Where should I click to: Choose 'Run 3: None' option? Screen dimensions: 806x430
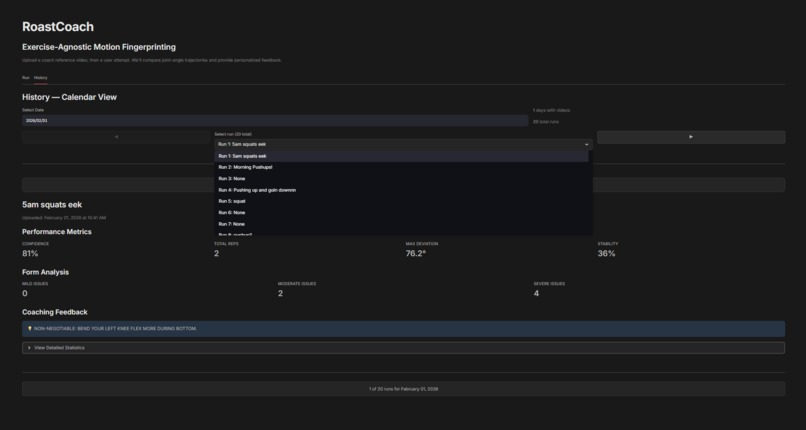(401, 179)
